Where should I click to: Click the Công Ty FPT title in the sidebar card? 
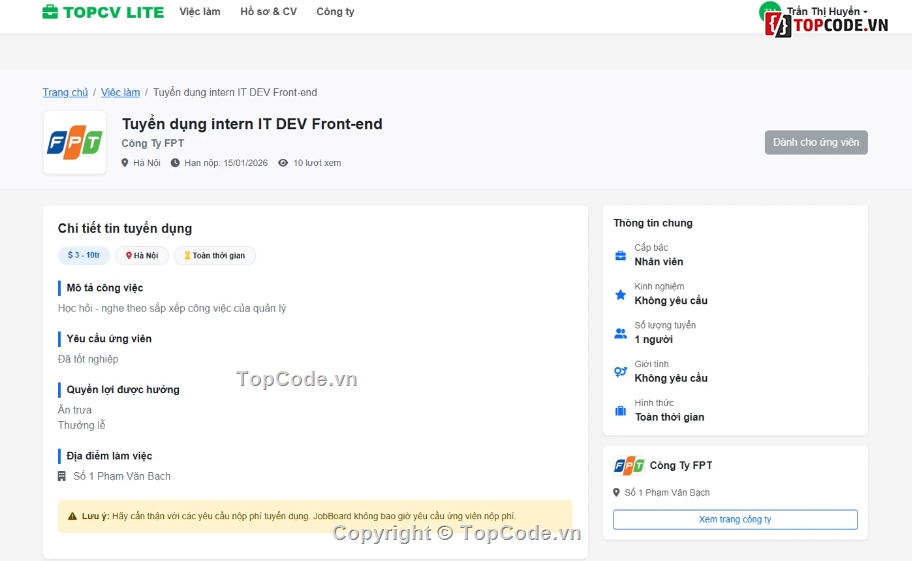point(681,465)
